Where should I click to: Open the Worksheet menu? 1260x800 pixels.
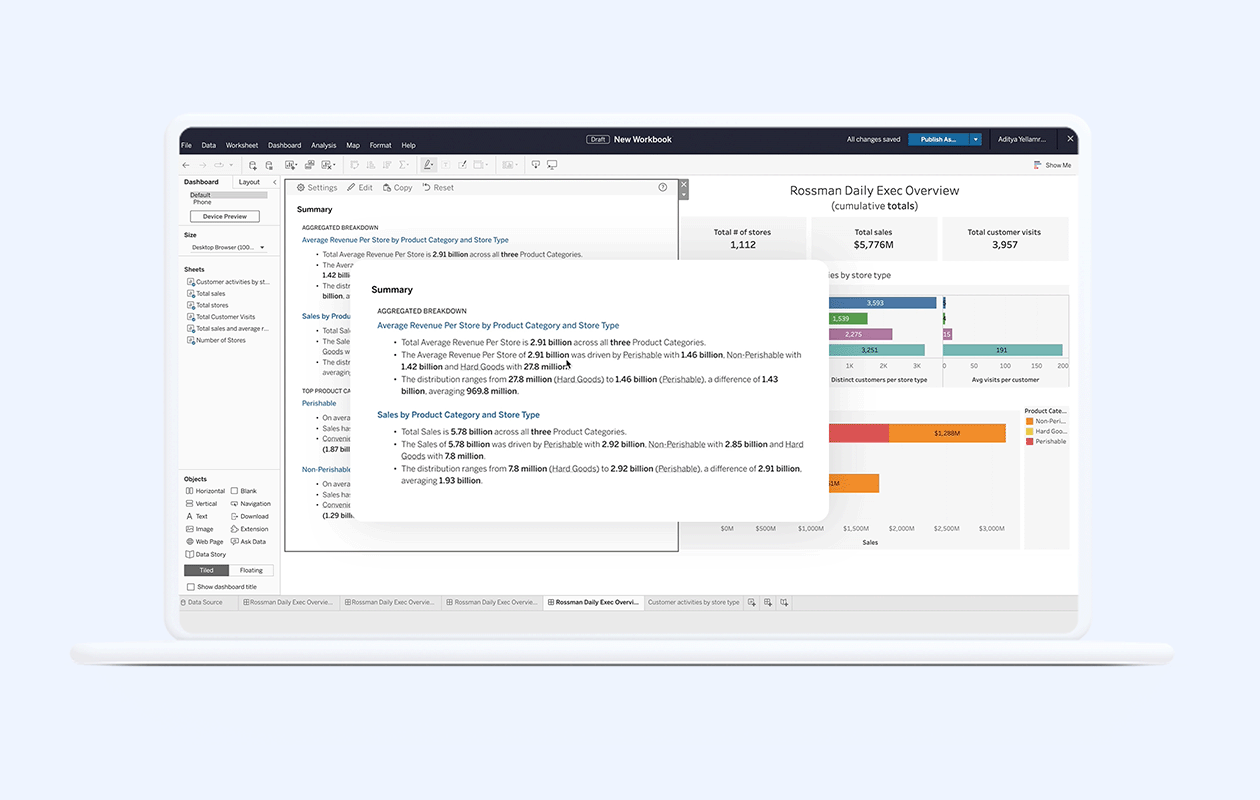(242, 145)
